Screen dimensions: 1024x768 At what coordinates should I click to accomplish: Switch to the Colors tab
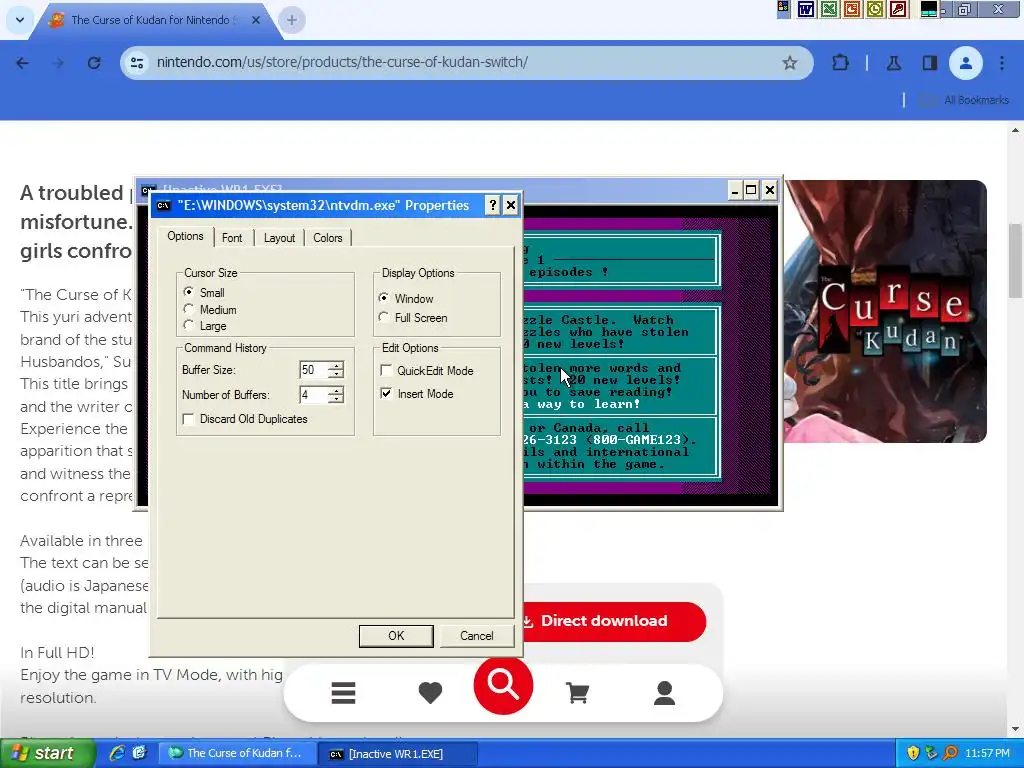click(x=328, y=238)
